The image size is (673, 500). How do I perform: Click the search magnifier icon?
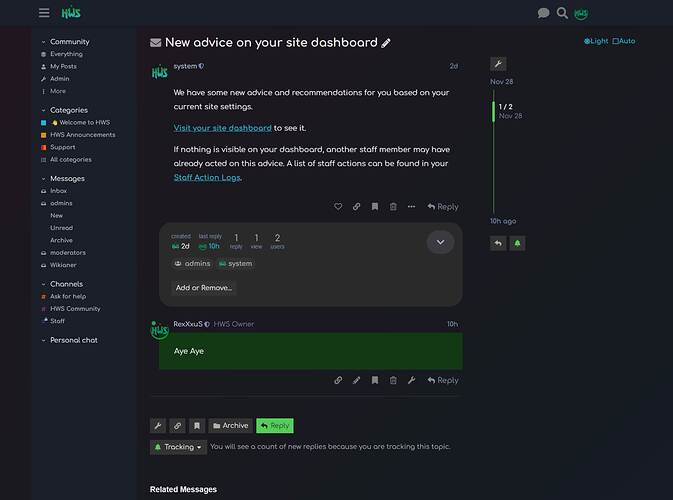(x=562, y=13)
